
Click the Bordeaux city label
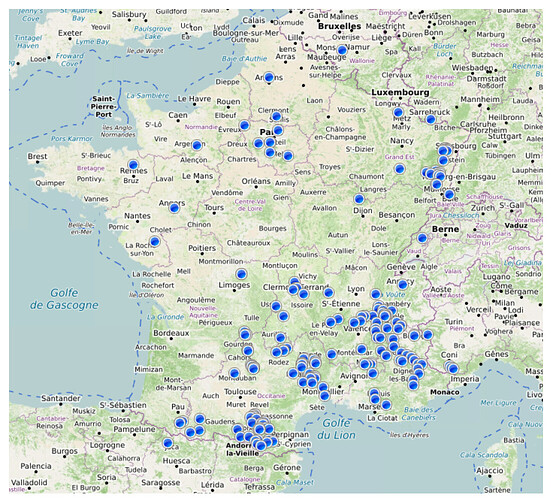[171, 333]
